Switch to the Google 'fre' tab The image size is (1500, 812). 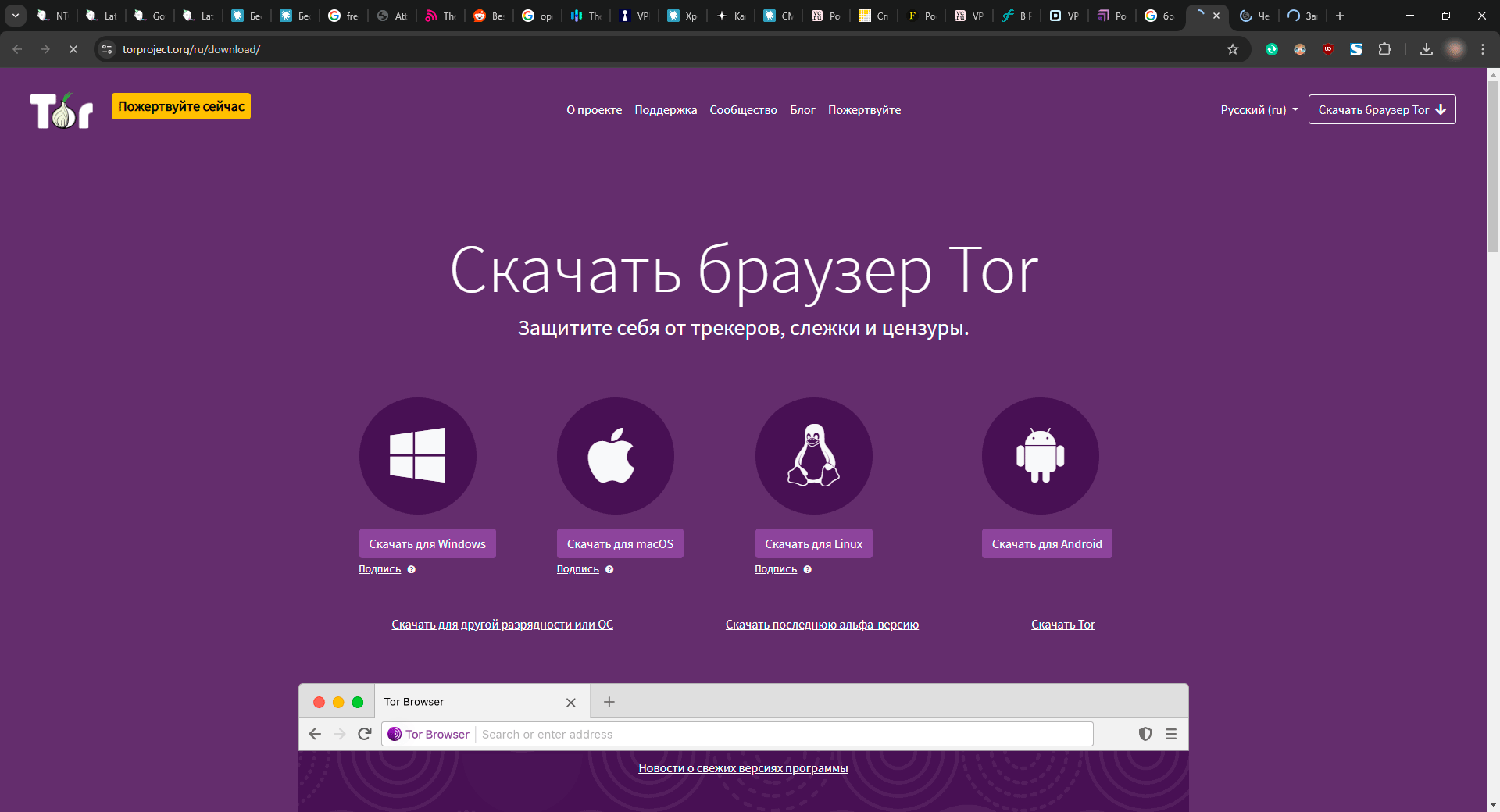(x=344, y=16)
